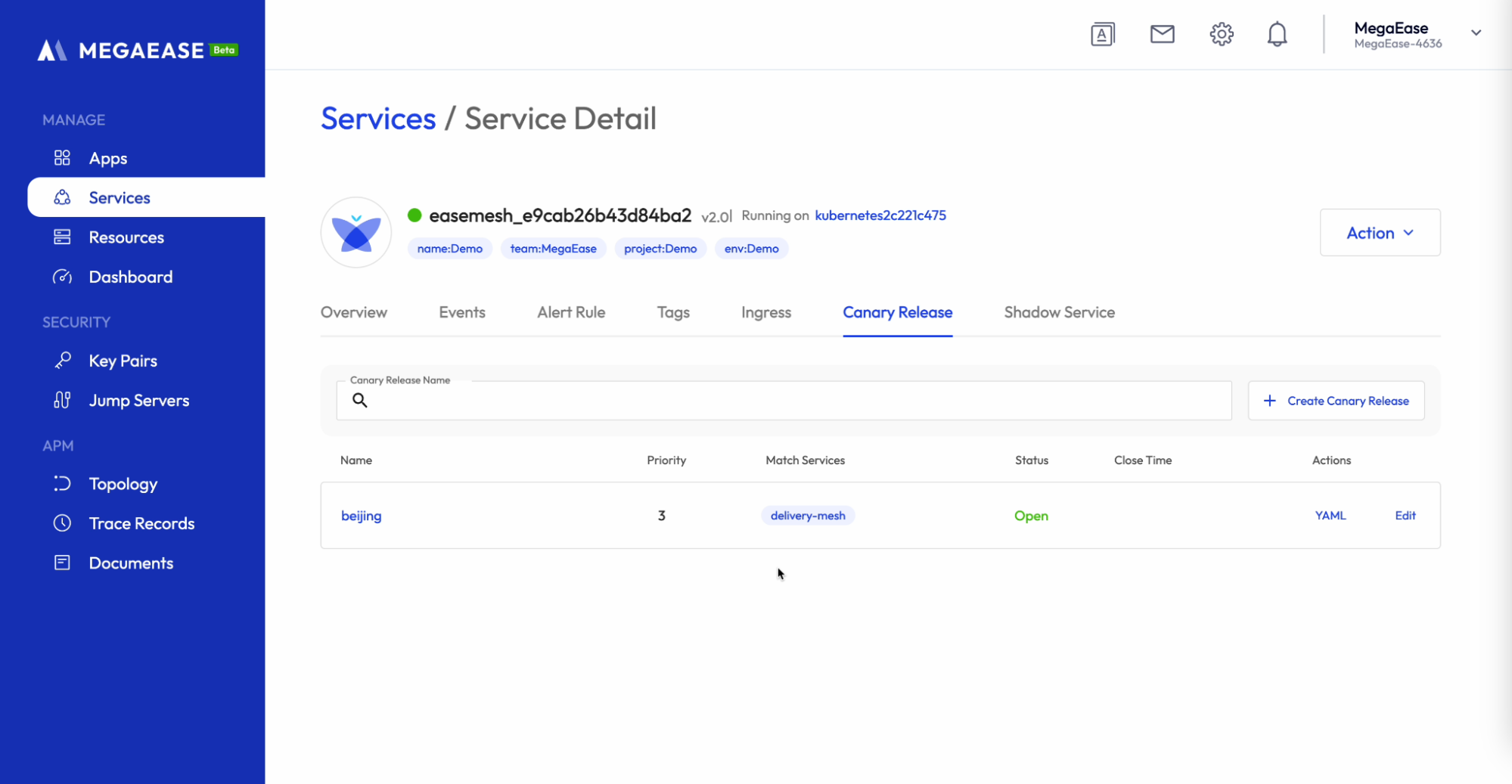Click the Services breadcrumb link

(x=378, y=119)
